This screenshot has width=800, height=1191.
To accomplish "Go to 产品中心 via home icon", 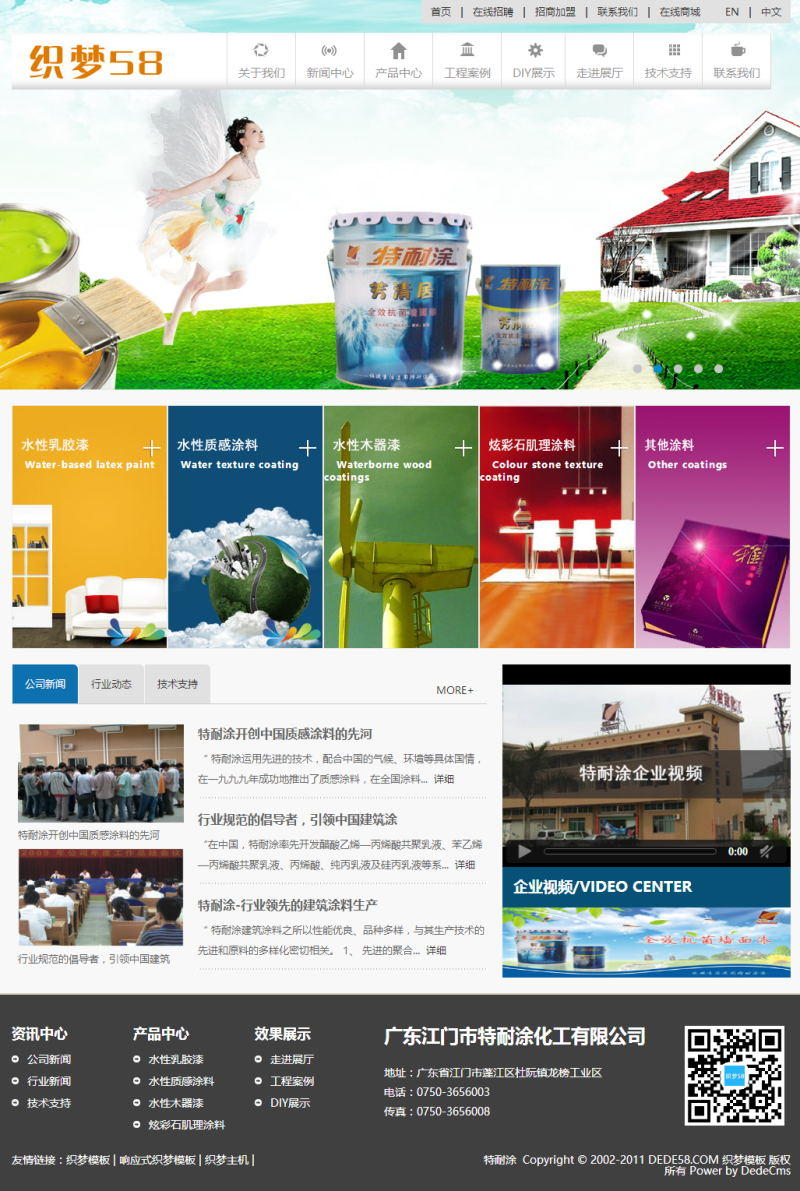I will tap(398, 50).
